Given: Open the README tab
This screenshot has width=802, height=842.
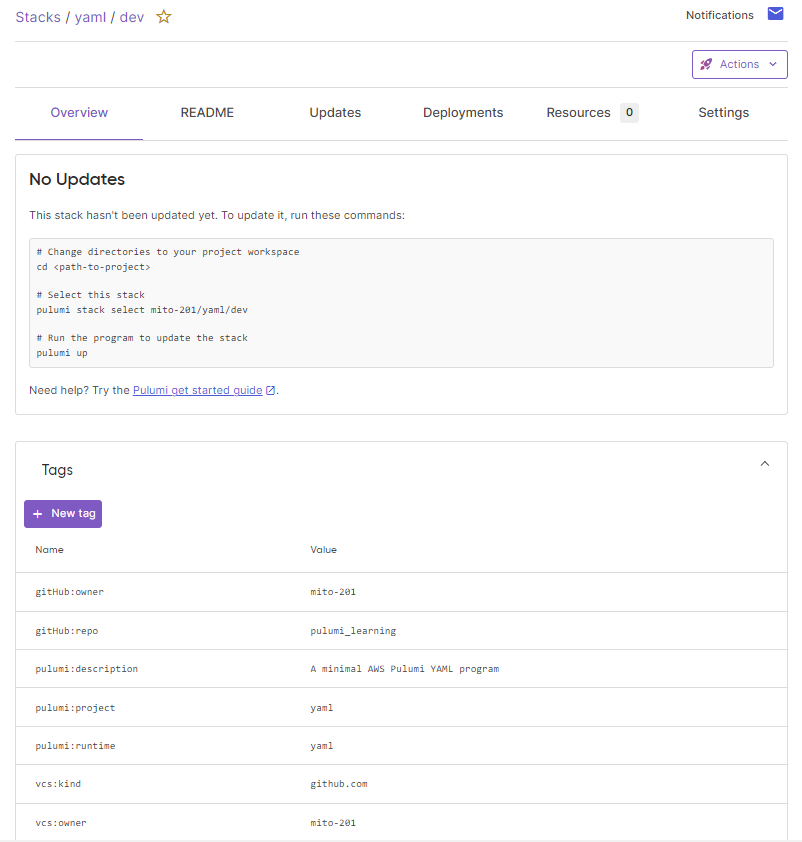Looking at the screenshot, I should (x=207, y=113).
